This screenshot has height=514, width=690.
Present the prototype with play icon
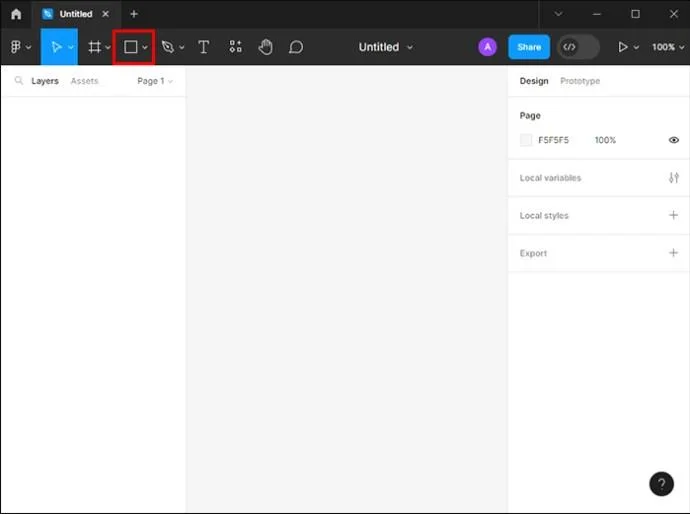pyautogui.click(x=623, y=47)
